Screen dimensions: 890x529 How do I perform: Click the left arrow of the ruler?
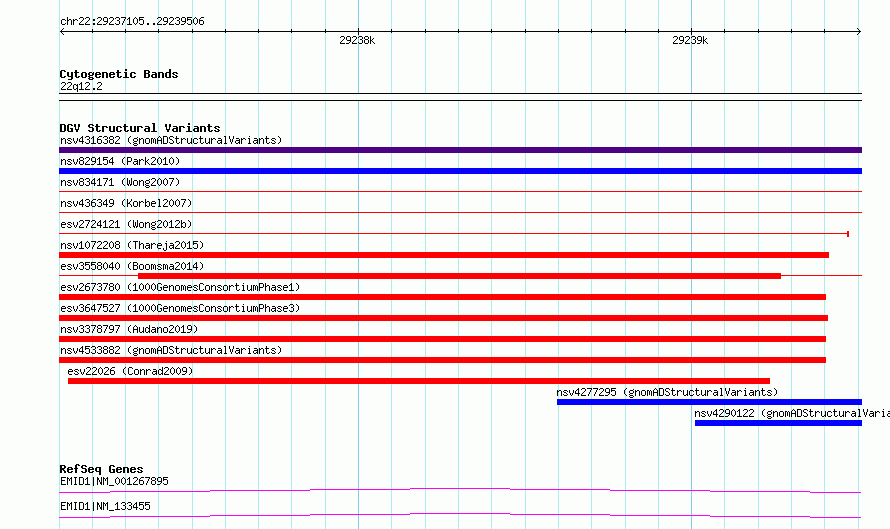(62, 31)
